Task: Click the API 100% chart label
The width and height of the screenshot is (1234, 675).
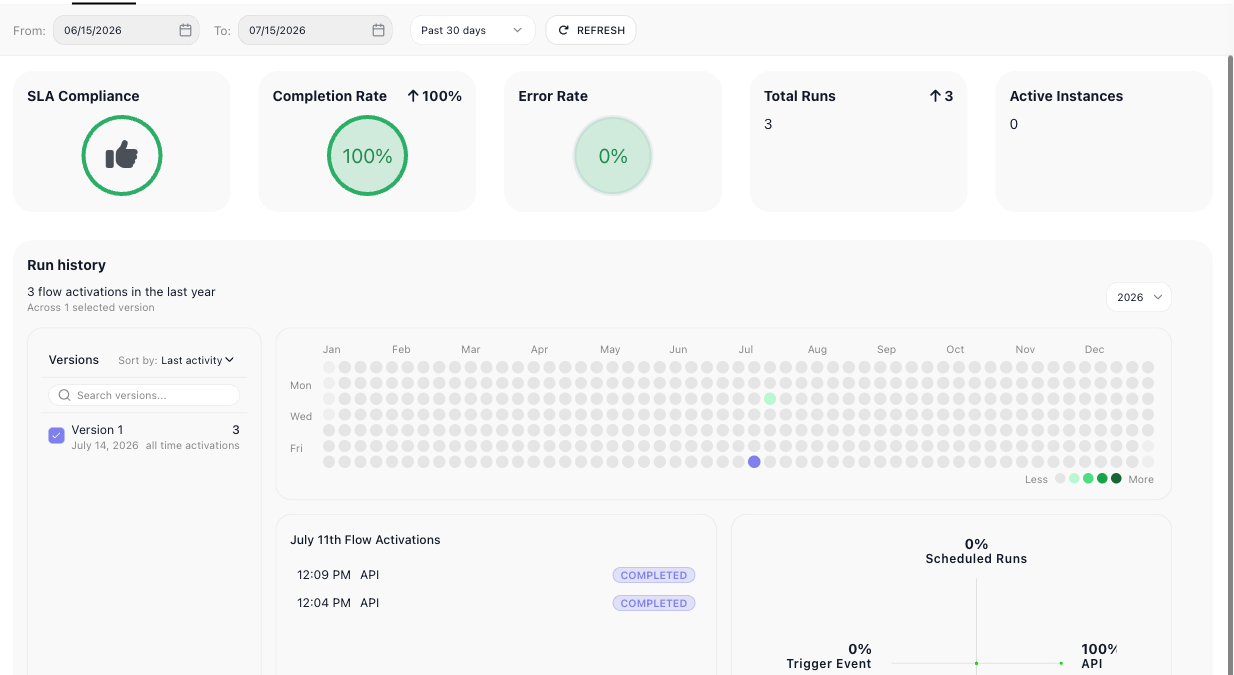Action: [x=1097, y=656]
